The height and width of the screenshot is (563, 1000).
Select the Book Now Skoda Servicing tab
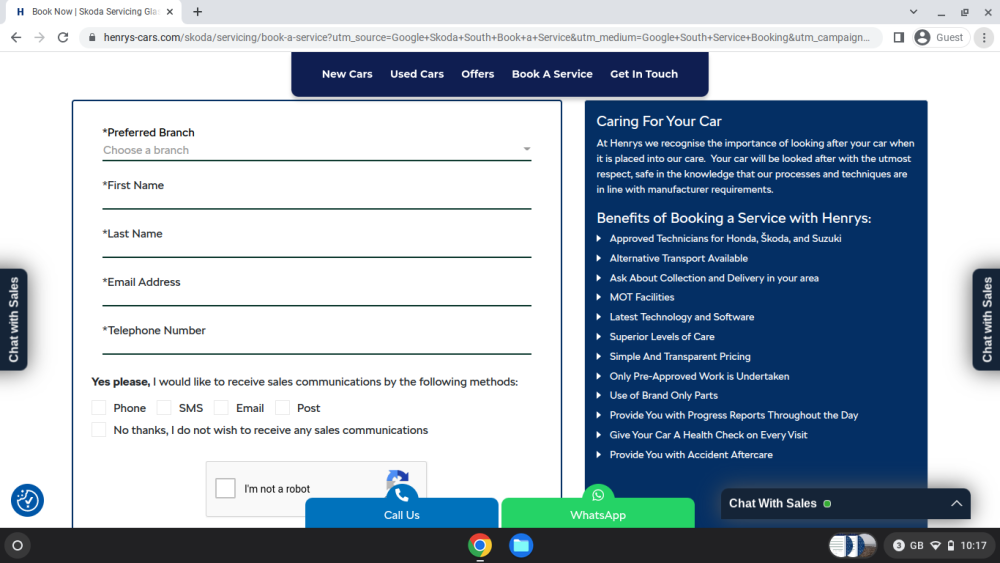(94, 11)
